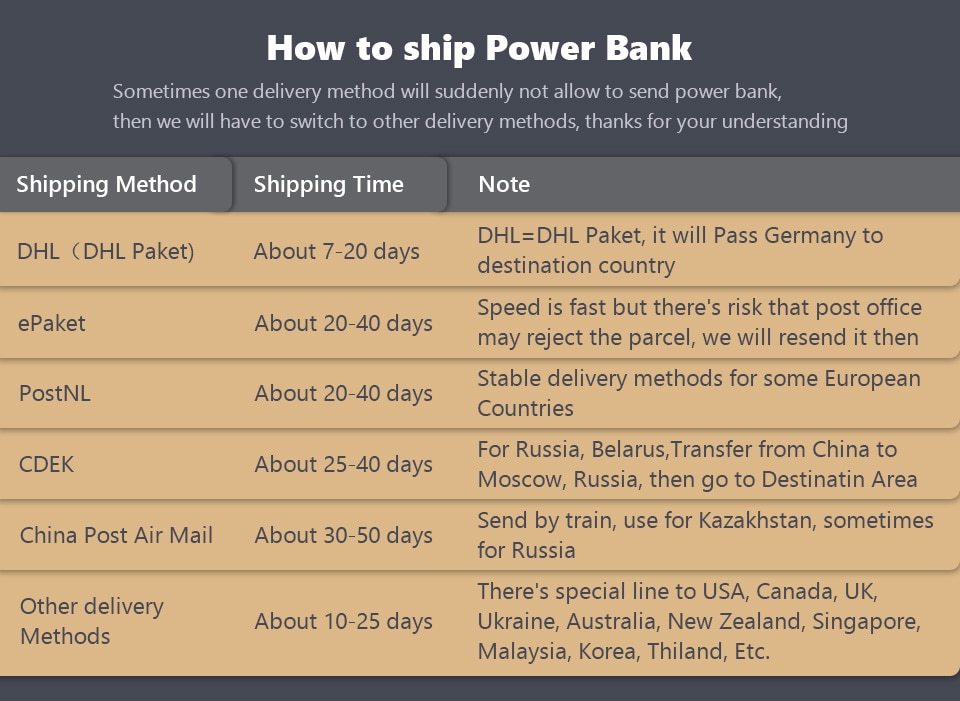
Task: Click the Send by train note
Action: coord(705,535)
